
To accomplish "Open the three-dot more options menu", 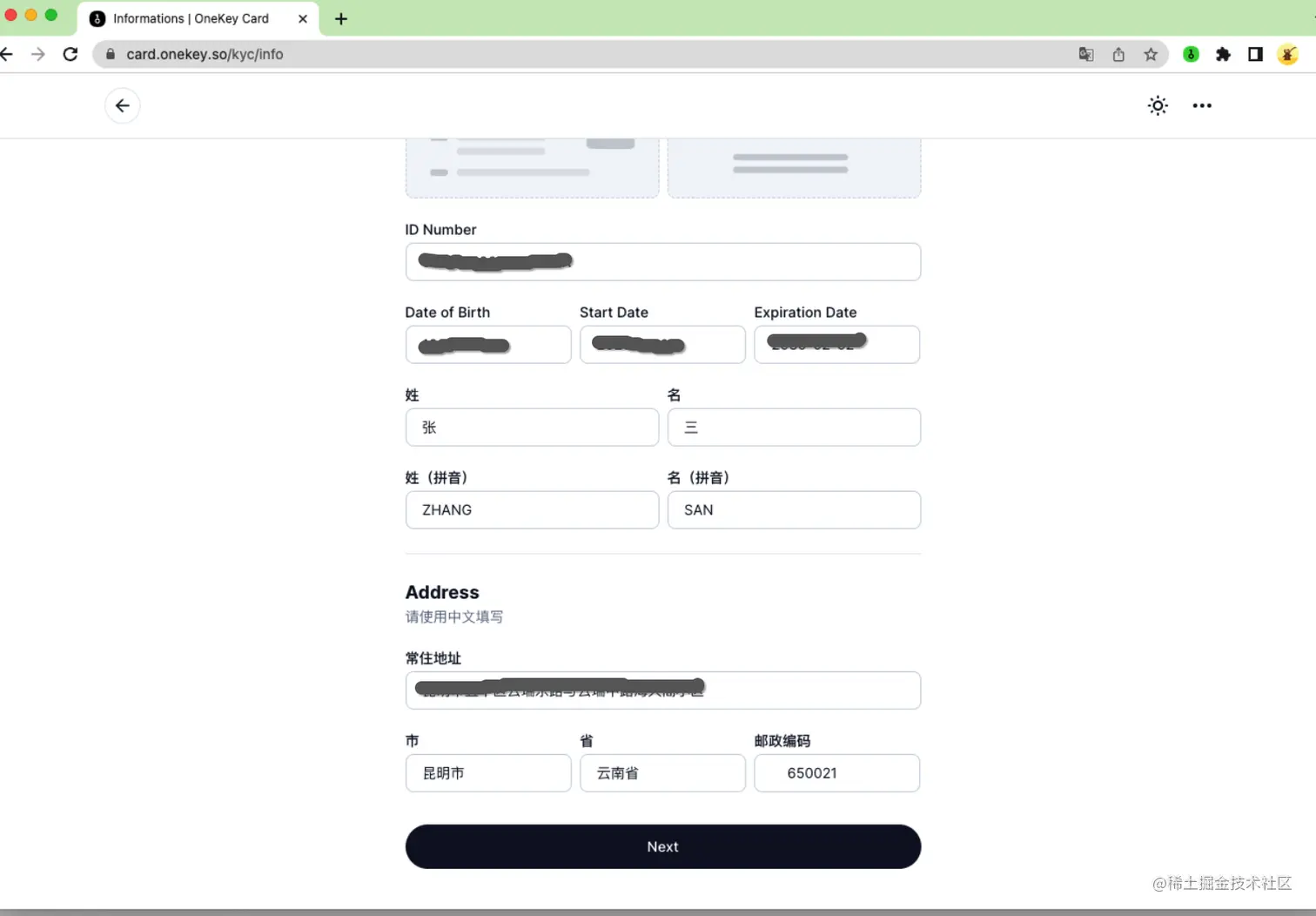I will coord(1202,105).
